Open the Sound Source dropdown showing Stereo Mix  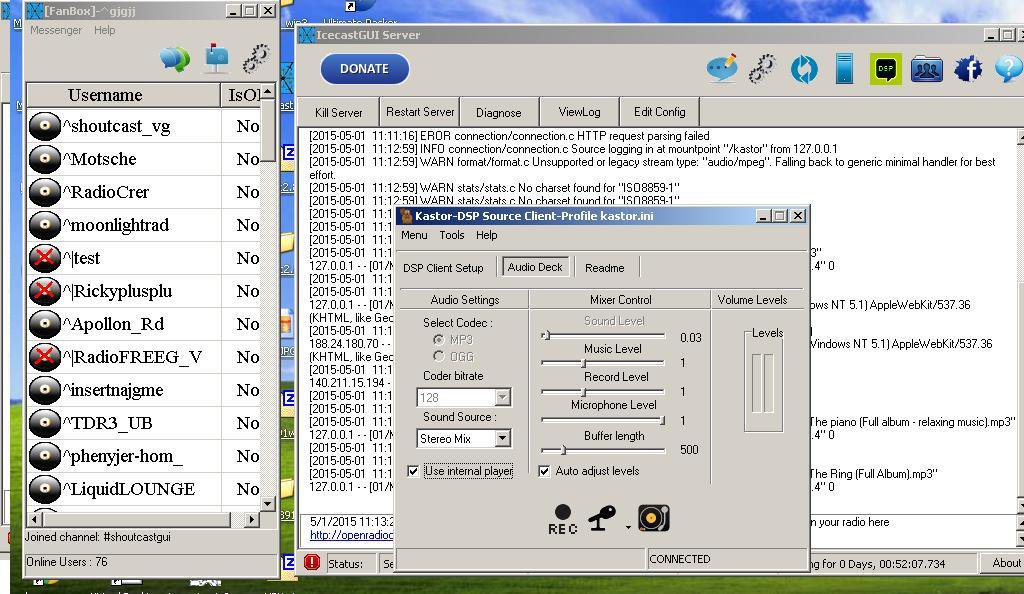[504, 438]
